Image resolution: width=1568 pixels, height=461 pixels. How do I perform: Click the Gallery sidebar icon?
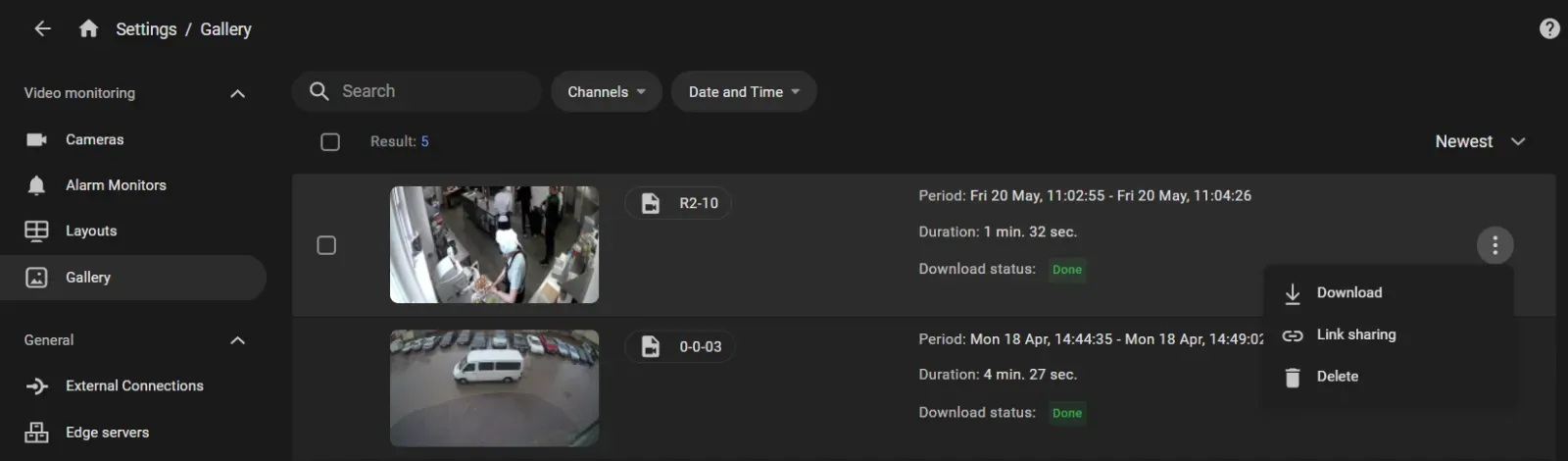point(36,278)
